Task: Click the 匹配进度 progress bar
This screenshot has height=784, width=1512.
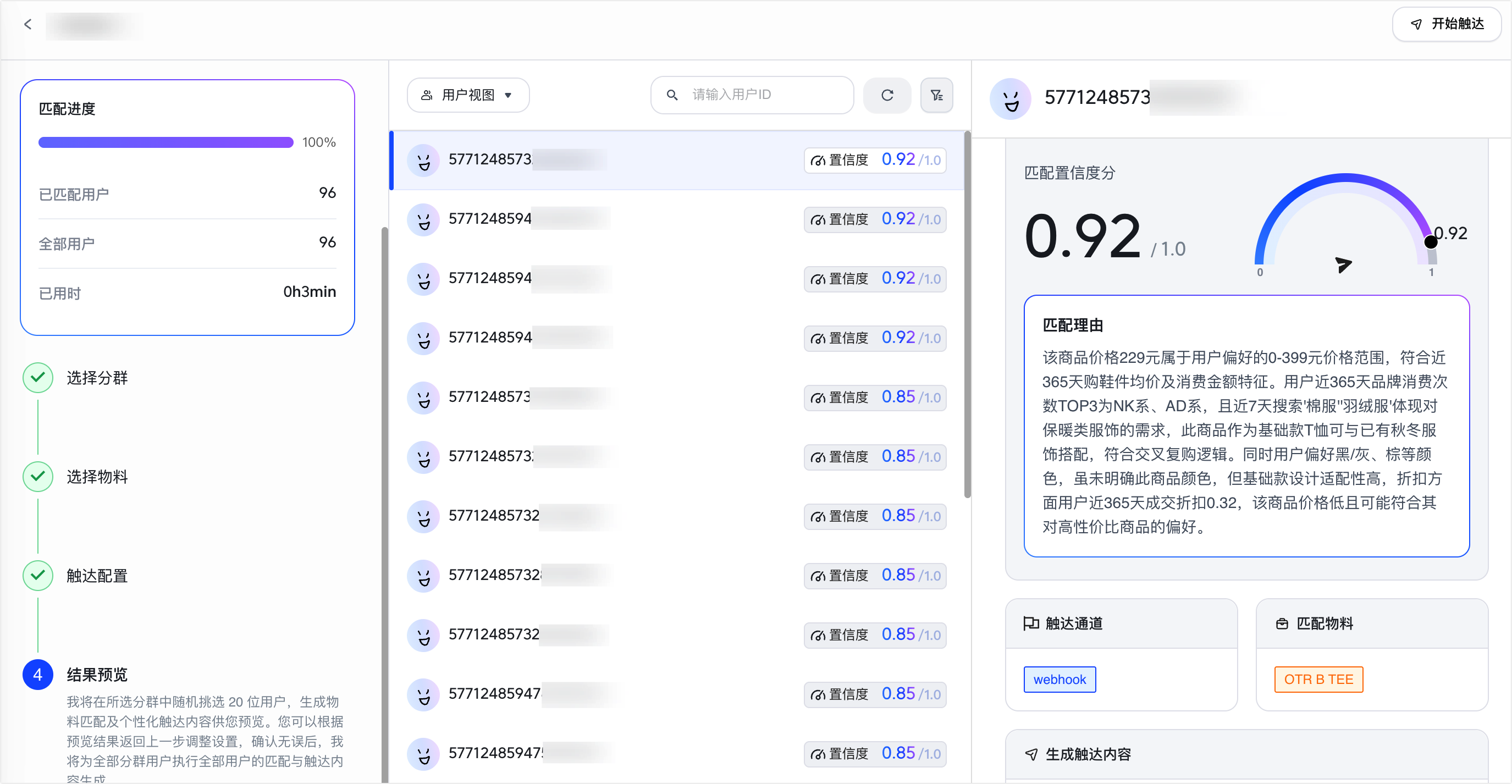Action: (165, 142)
